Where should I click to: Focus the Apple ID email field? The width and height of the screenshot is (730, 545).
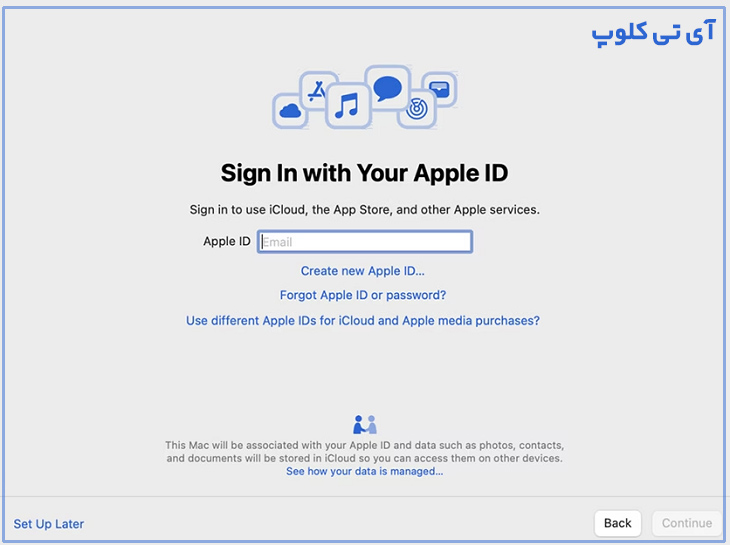click(365, 242)
